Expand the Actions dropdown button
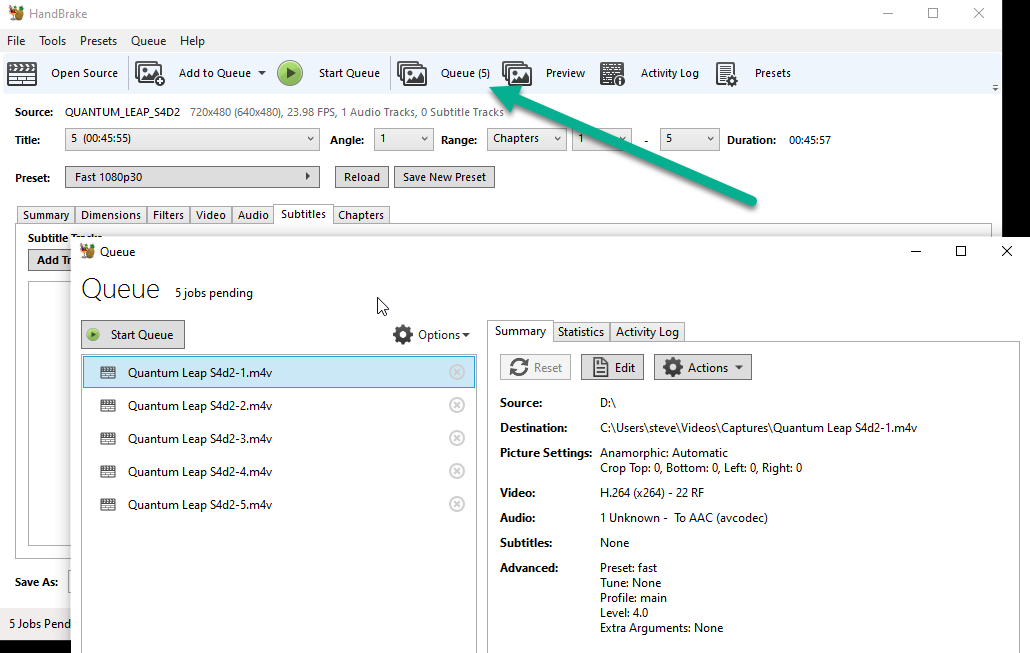The height and width of the screenshot is (653, 1030). tap(702, 367)
